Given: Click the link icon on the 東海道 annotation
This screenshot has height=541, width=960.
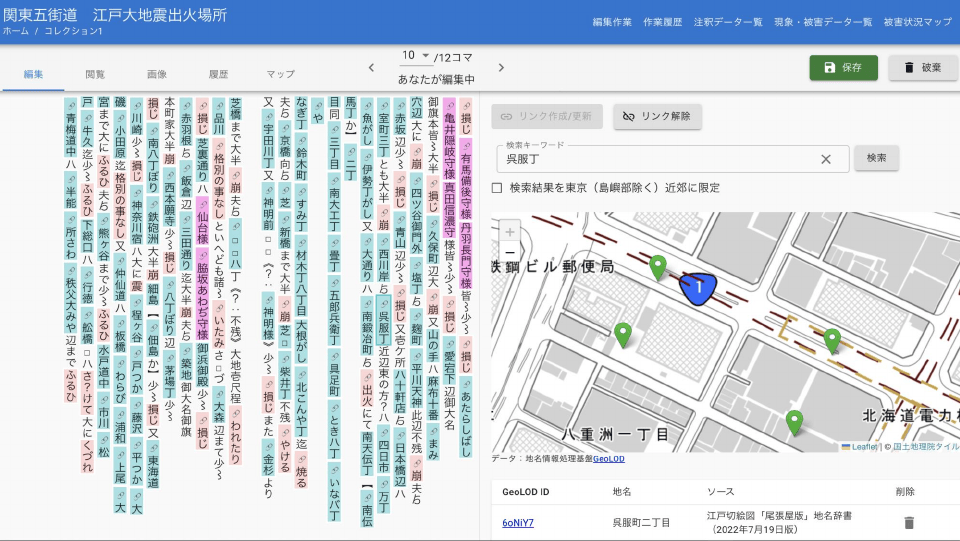Looking at the screenshot, I should (152, 447).
